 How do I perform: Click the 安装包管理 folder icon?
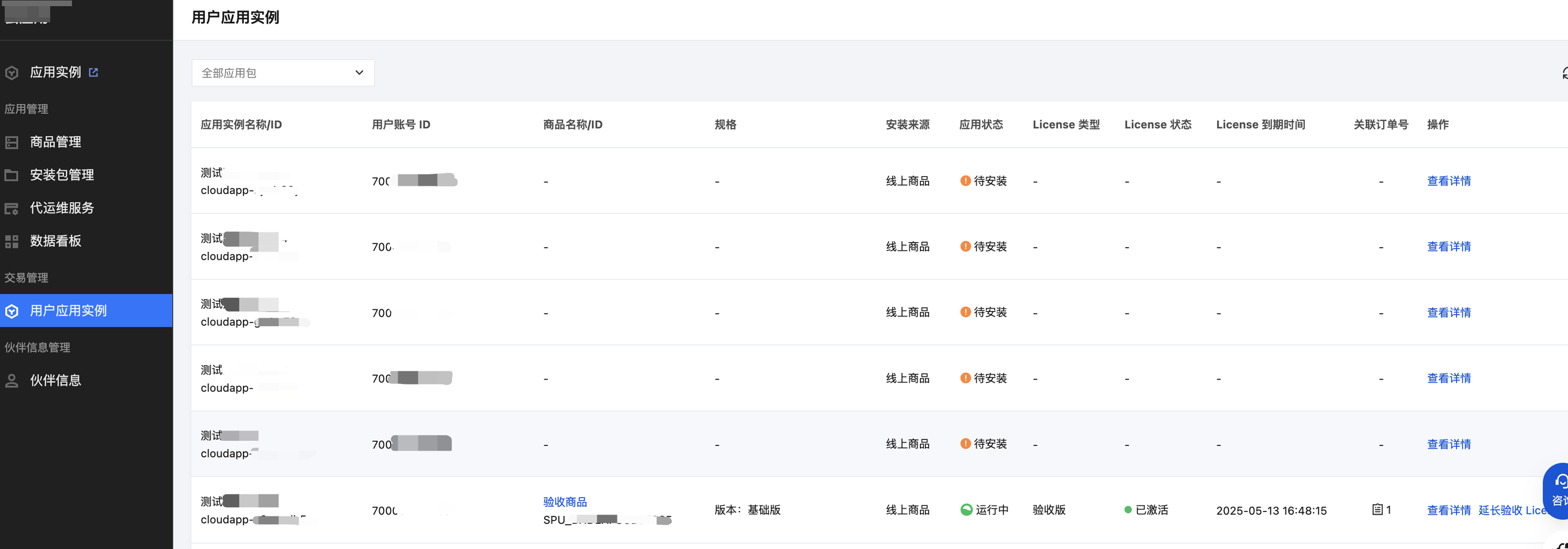[11, 175]
